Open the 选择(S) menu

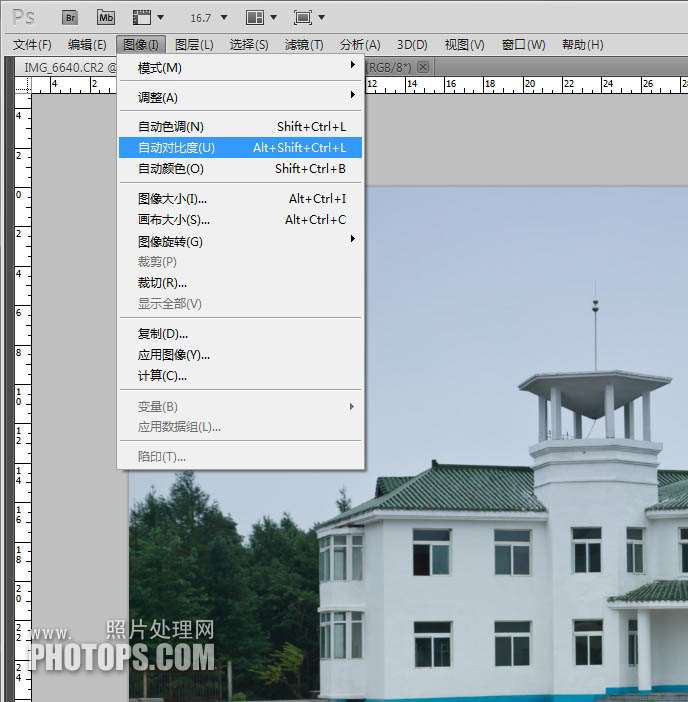(x=249, y=45)
